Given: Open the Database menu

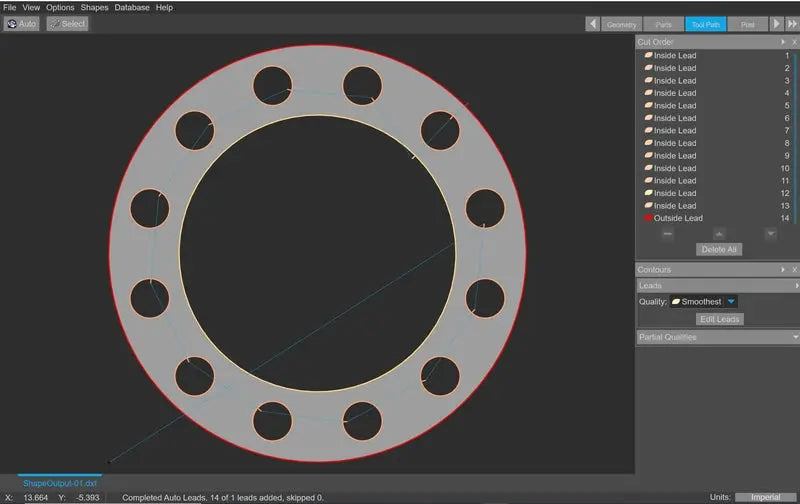Looking at the screenshot, I should tap(132, 7).
